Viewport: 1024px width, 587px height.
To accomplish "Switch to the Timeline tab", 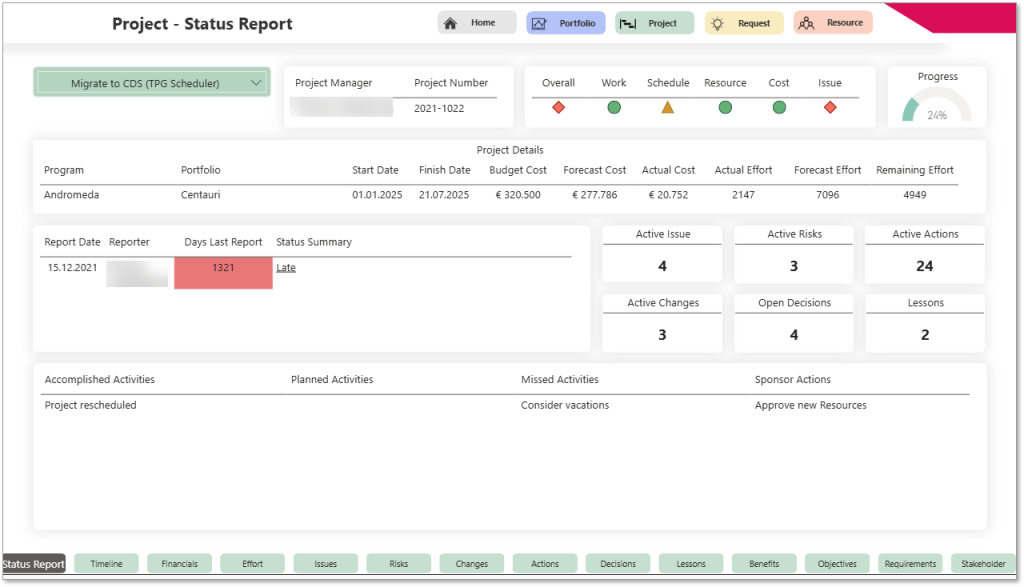I will tap(106, 563).
